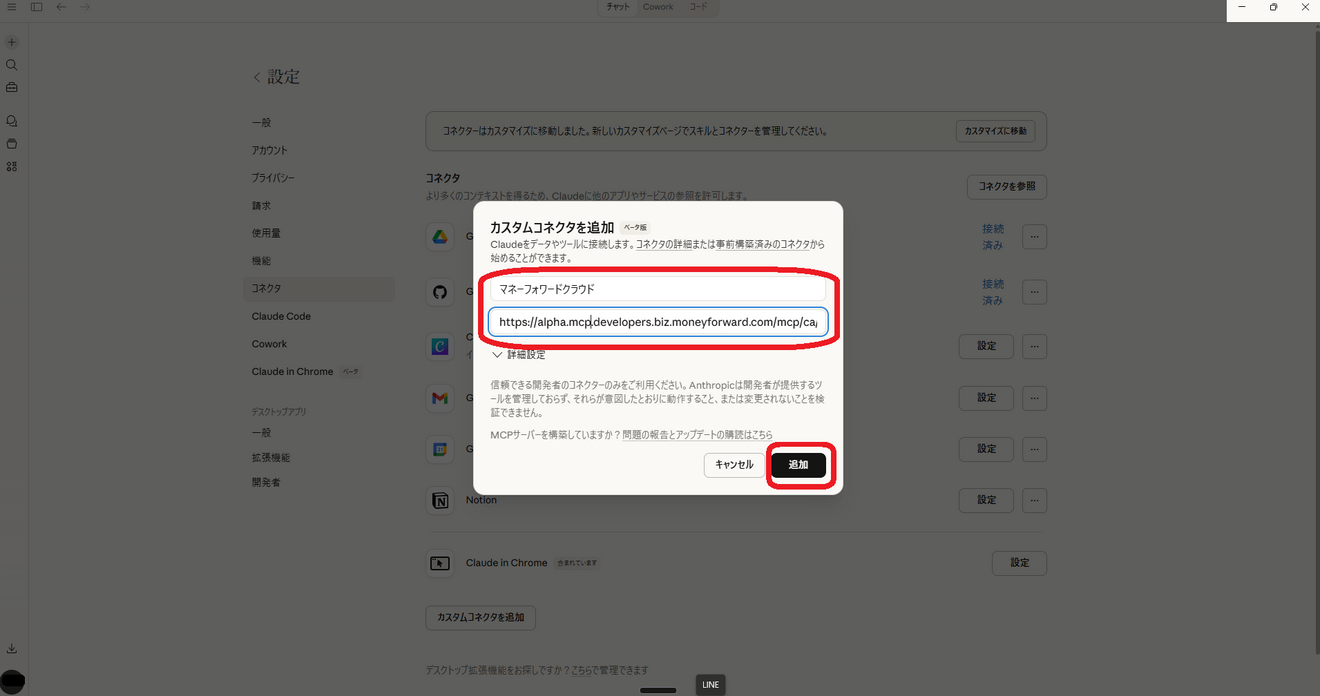Click the download icon in sidebar
Image resolution: width=1320 pixels, height=696 pixels.
(12, 649)
